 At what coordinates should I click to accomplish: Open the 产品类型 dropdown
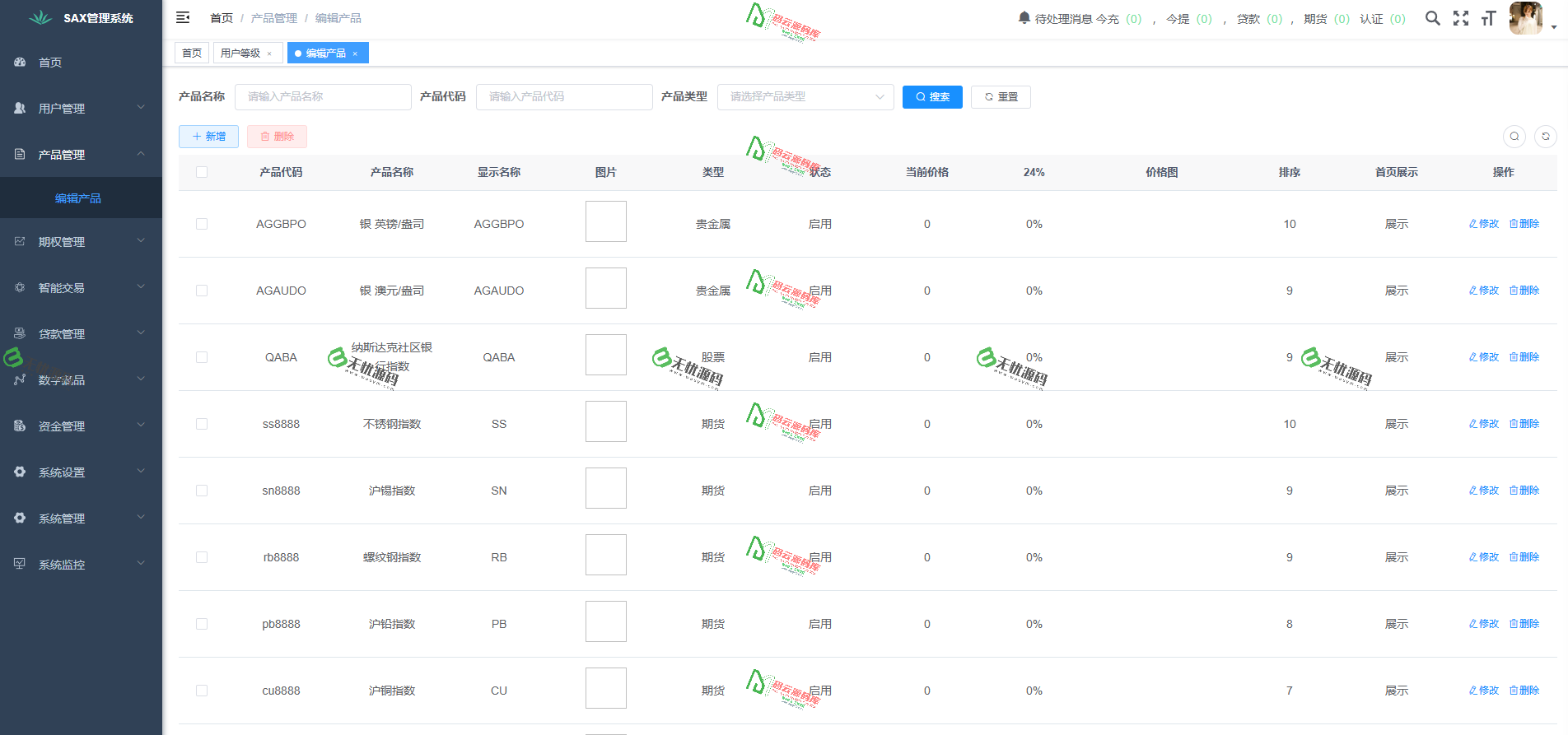805,97
